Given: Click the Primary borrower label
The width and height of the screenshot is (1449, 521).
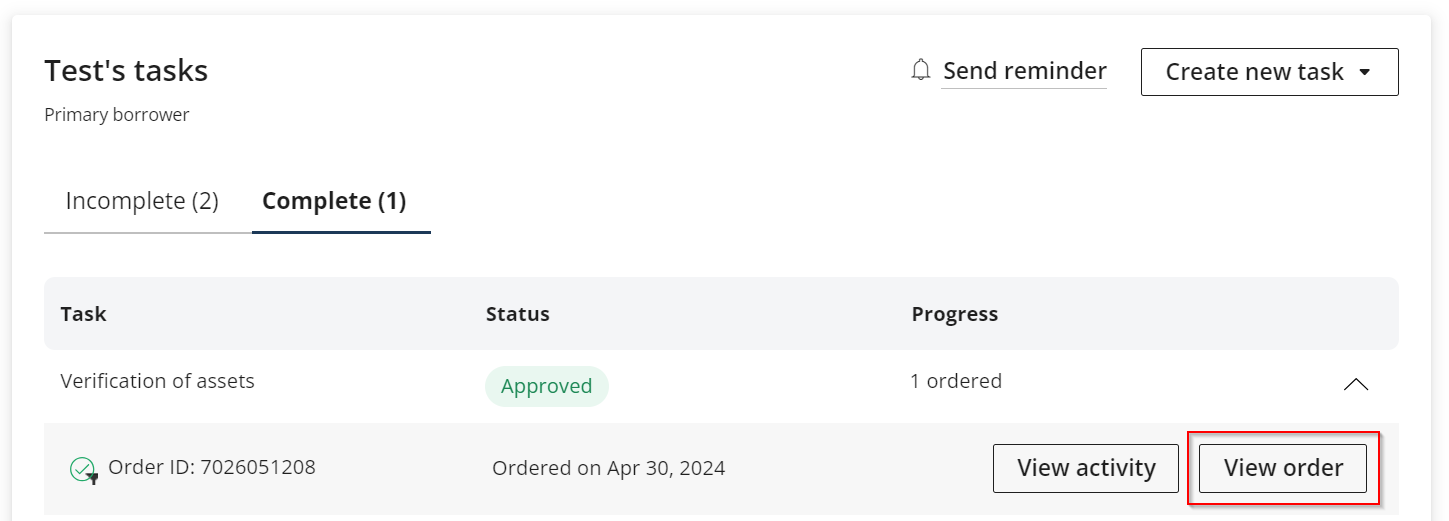Looking at the screenshot, I should point(117,115).
